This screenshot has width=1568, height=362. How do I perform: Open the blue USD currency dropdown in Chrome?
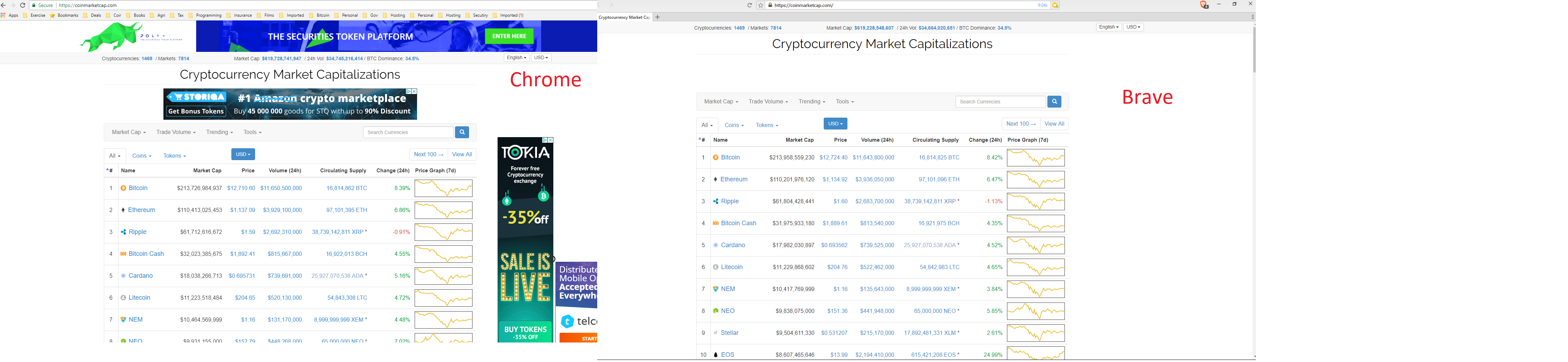(243, 155)
